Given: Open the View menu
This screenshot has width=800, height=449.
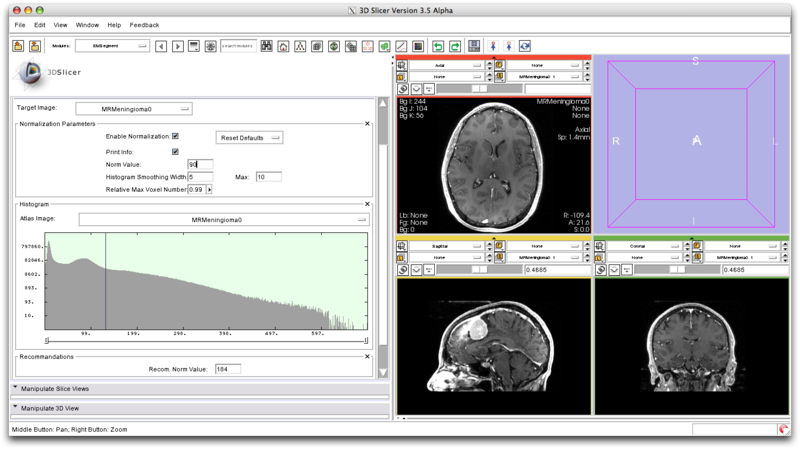Looking at the screenshot, I should click(60, 25).
